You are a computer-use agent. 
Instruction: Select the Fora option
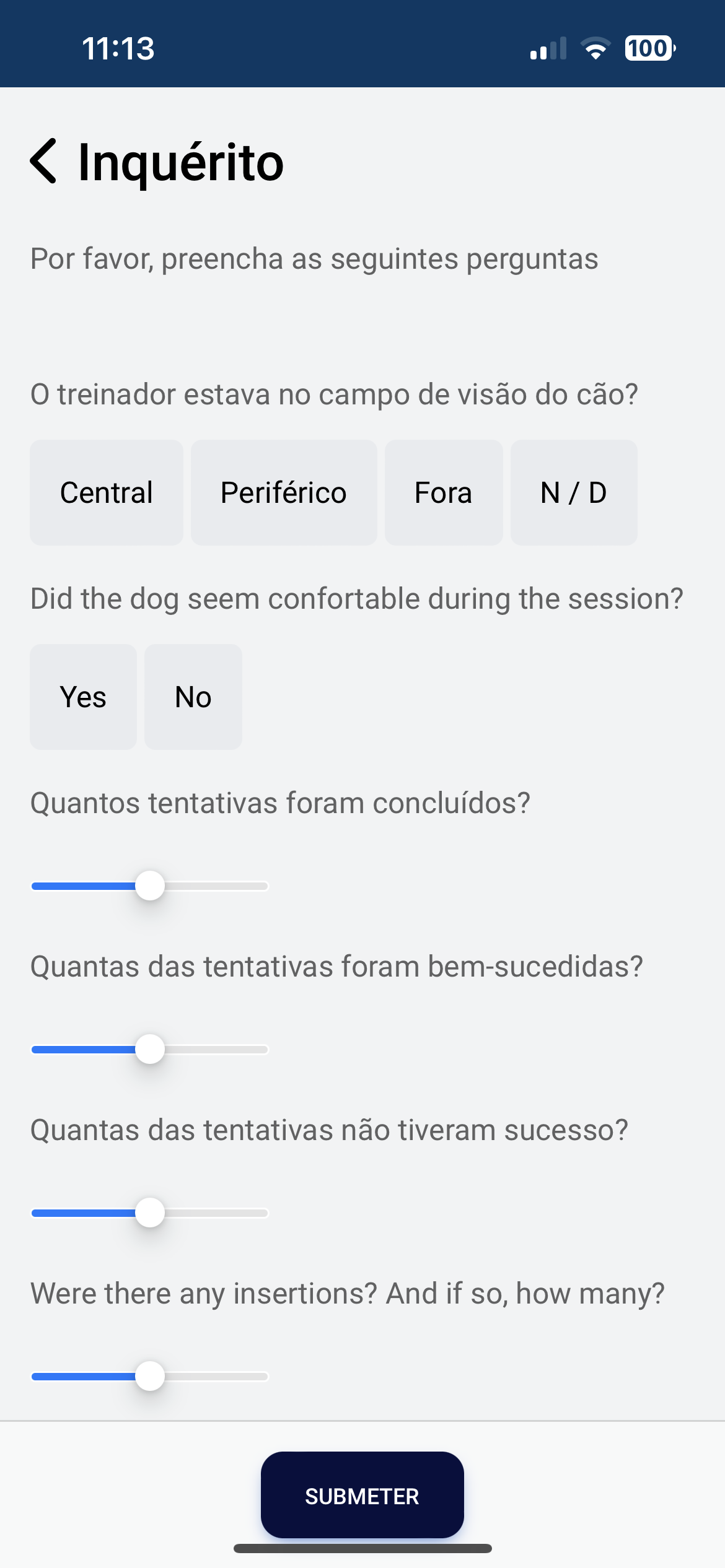pyautogui.click(x=444, y=493)
